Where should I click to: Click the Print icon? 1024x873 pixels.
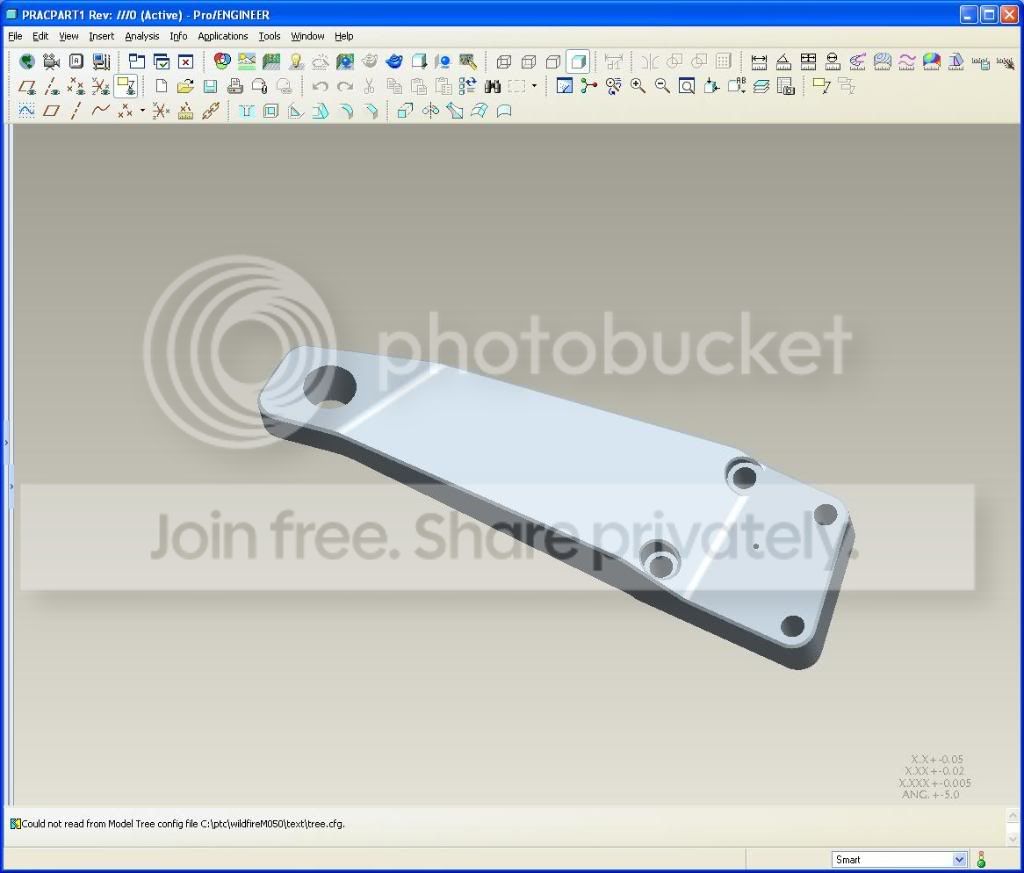234,86
